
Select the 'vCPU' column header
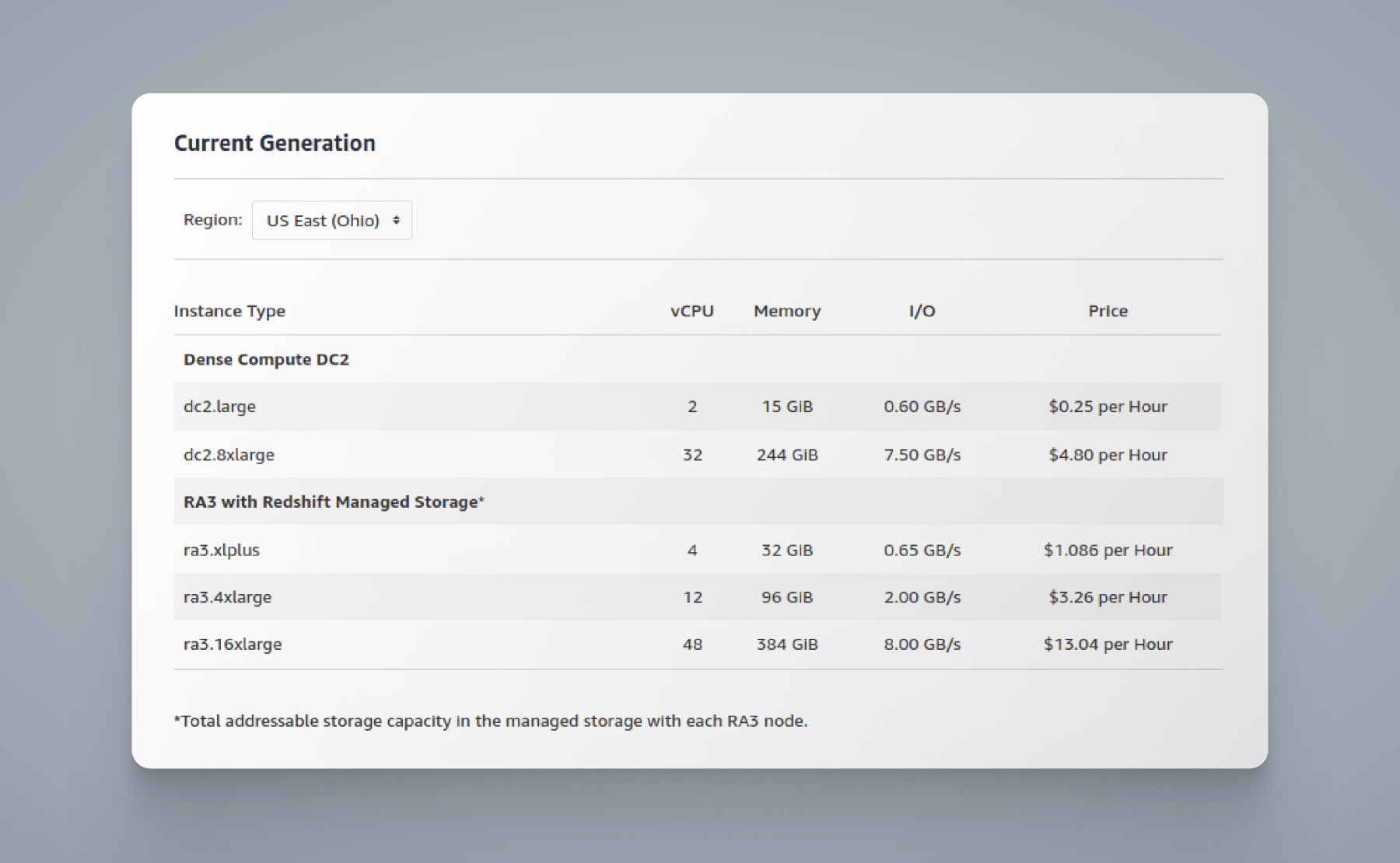click(x=692, y=311)
